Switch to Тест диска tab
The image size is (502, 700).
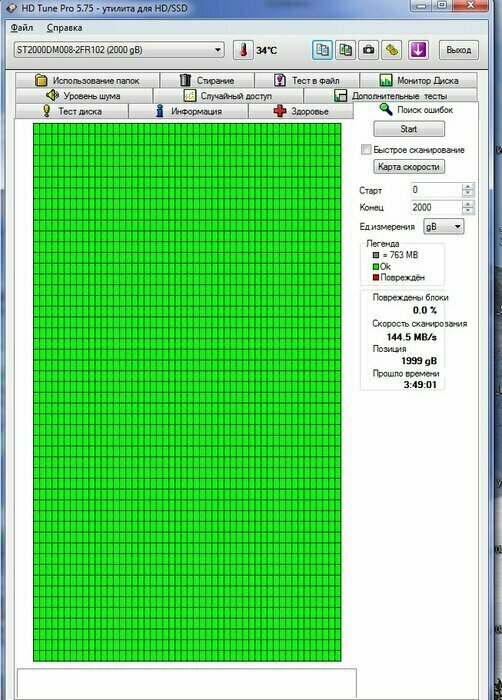tap(71, 111)
